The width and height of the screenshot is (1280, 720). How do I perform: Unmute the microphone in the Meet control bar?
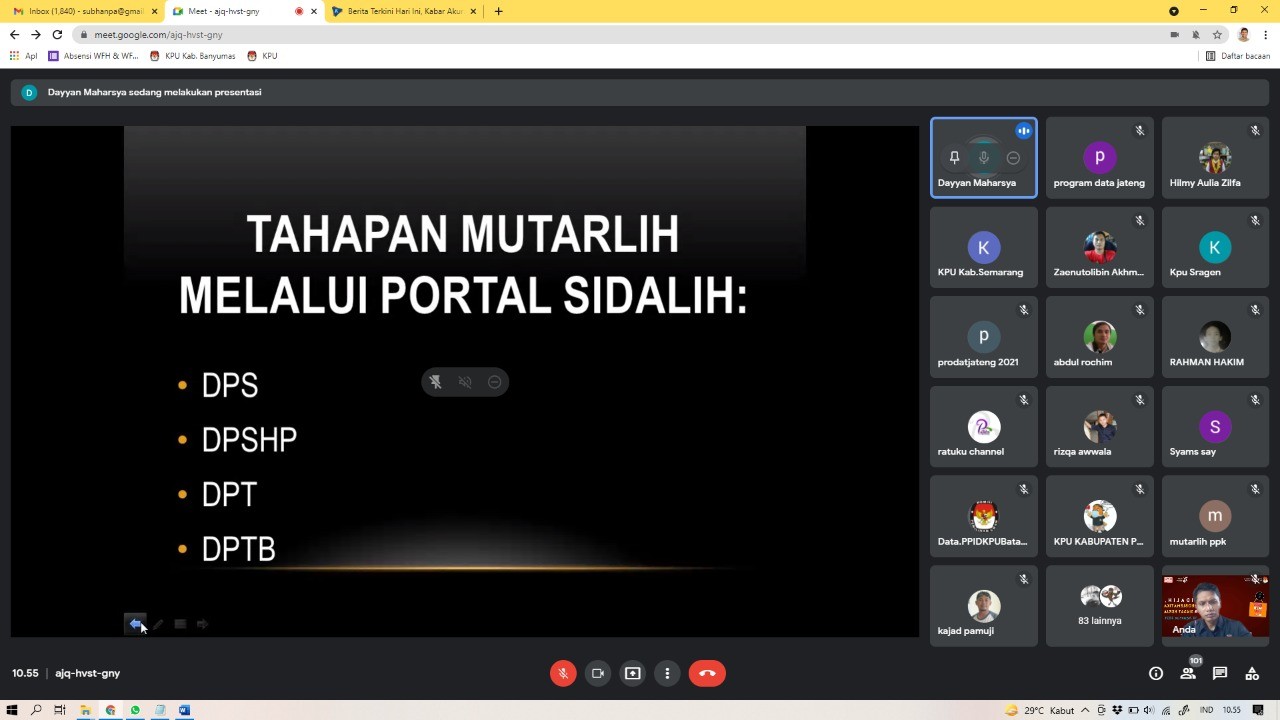click(x=563, y=673)
